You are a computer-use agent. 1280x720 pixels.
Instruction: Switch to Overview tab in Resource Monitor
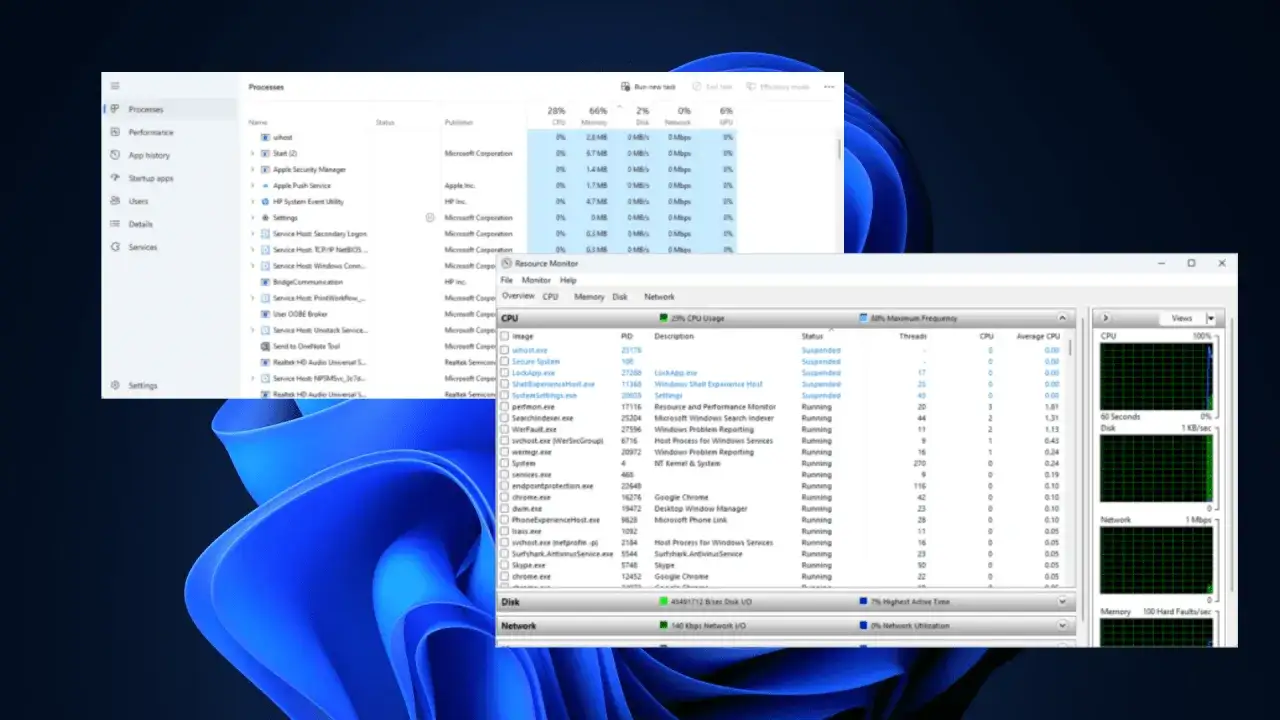(x=518, y=296)
